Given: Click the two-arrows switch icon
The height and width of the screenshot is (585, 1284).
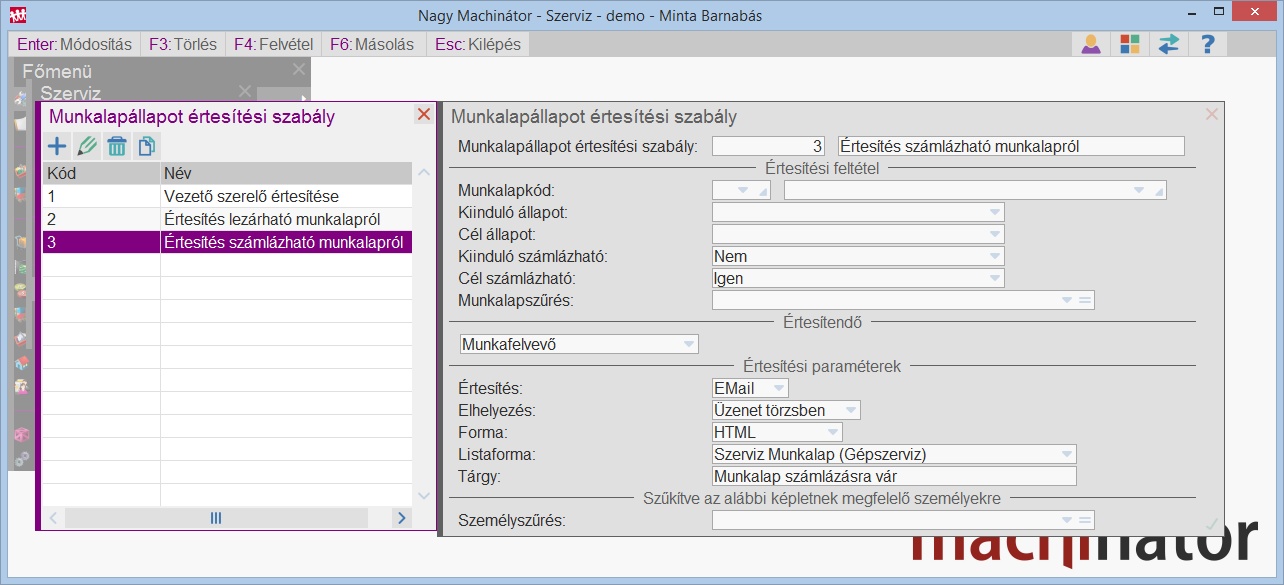Looking at the screenshot, I should 1168,44.
